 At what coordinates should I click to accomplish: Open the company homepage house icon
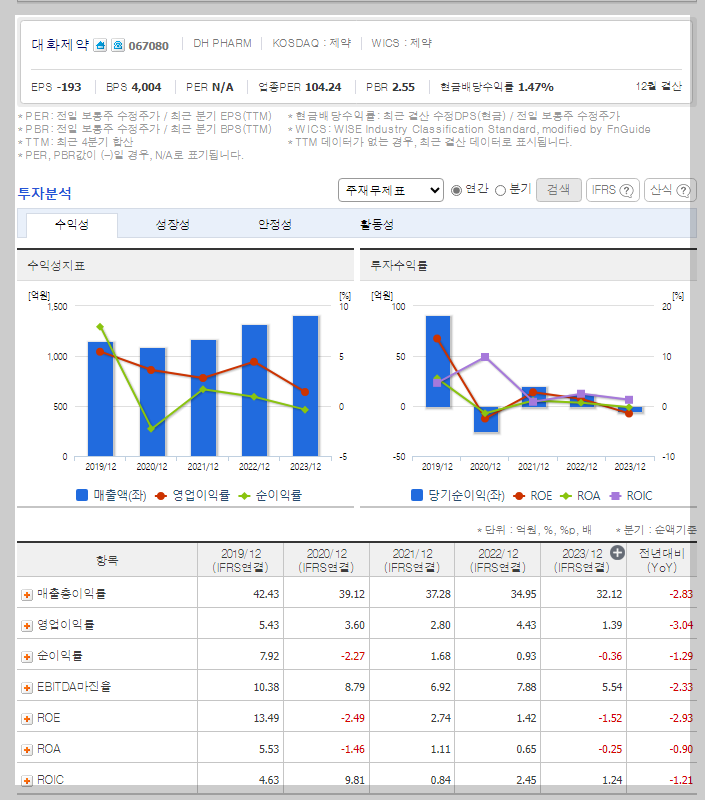(x=100, y=45)
